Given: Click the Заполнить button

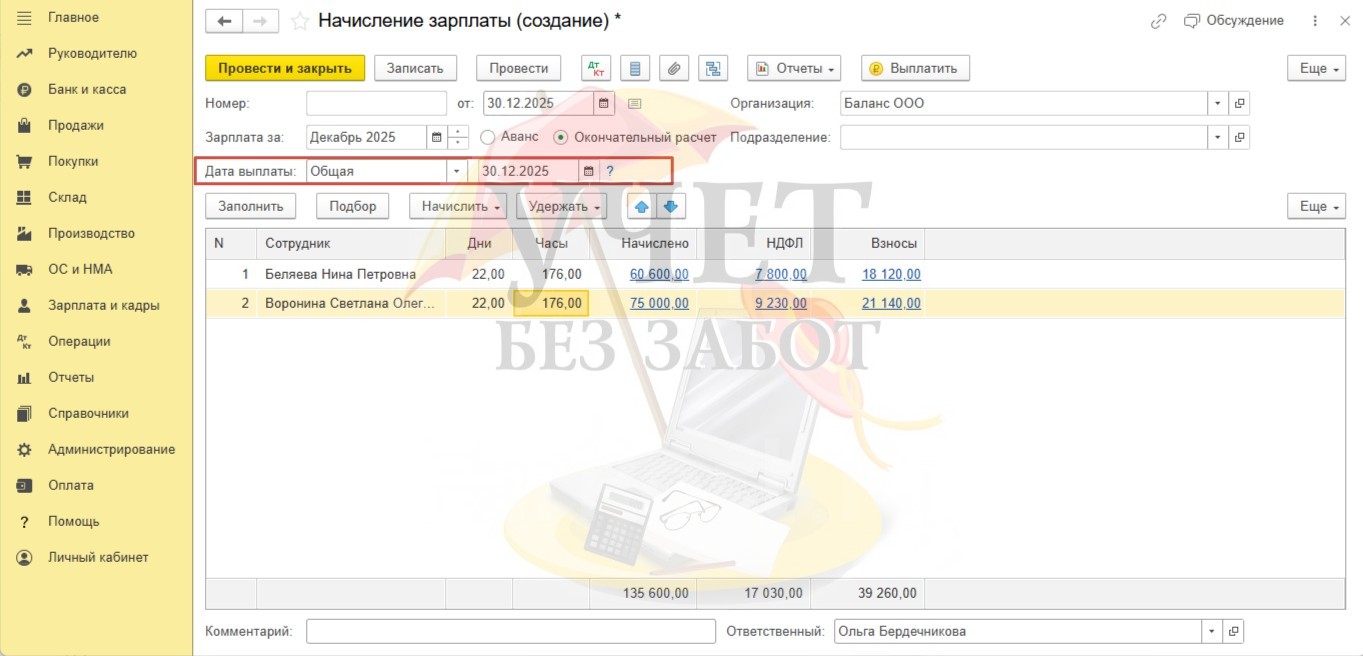Looking at the screenshot, I should 251,206.
